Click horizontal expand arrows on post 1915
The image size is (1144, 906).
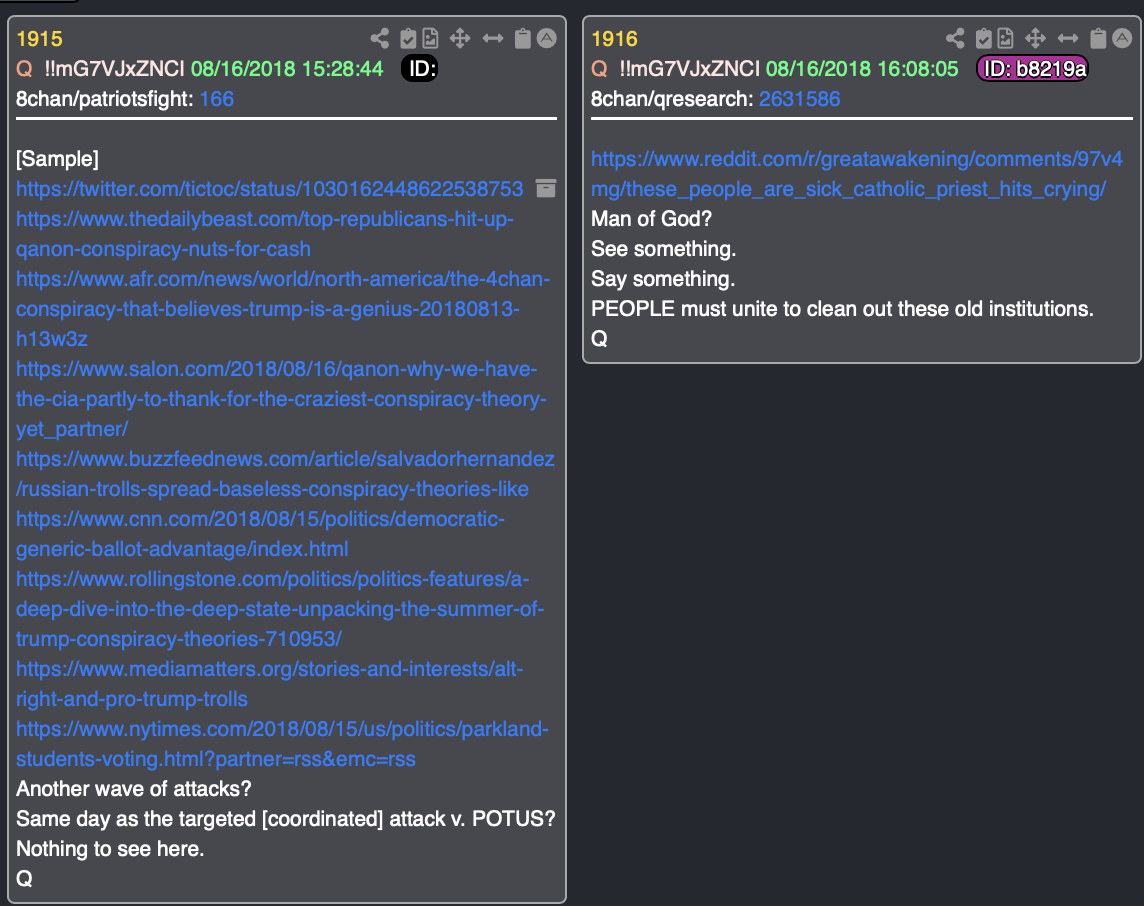(493, 38)
